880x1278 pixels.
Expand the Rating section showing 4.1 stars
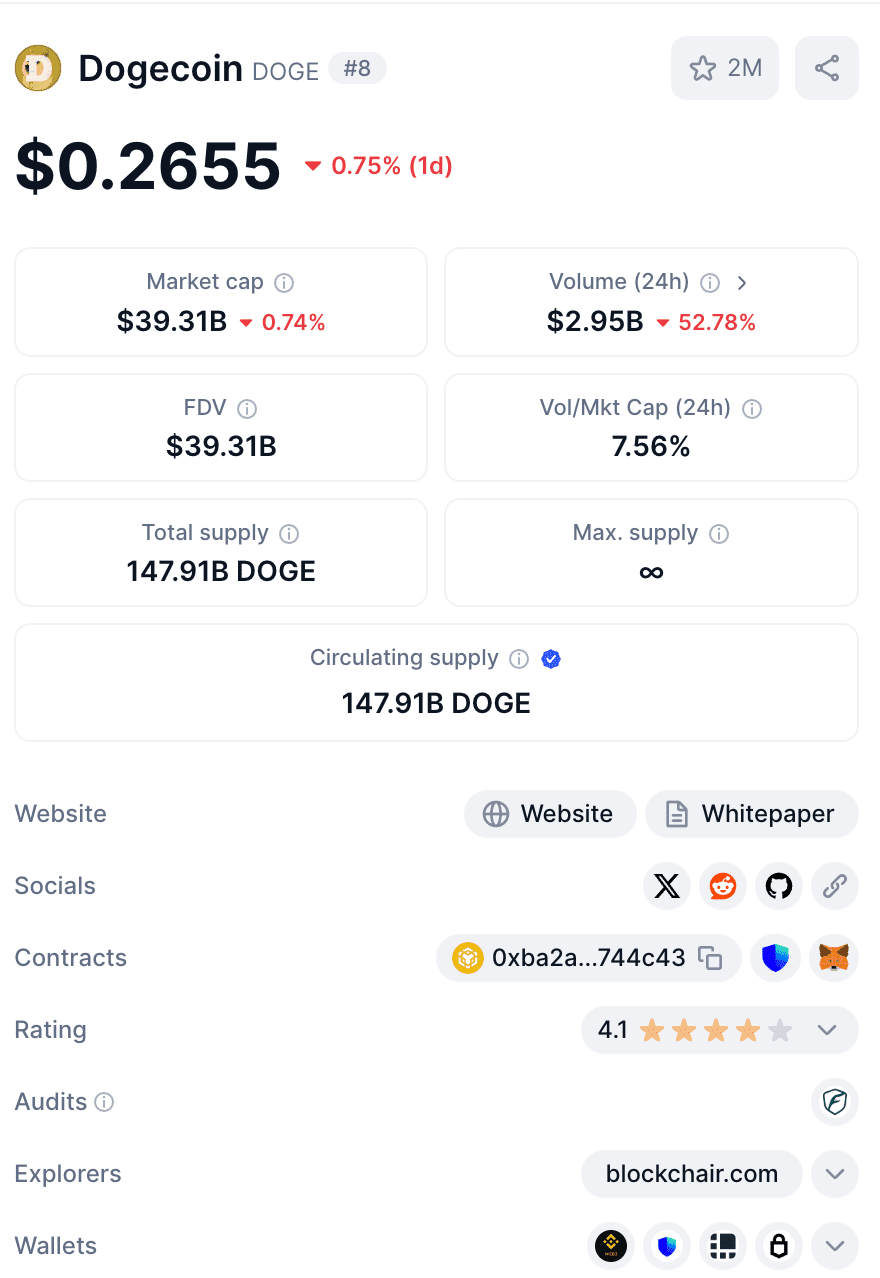827,1029
